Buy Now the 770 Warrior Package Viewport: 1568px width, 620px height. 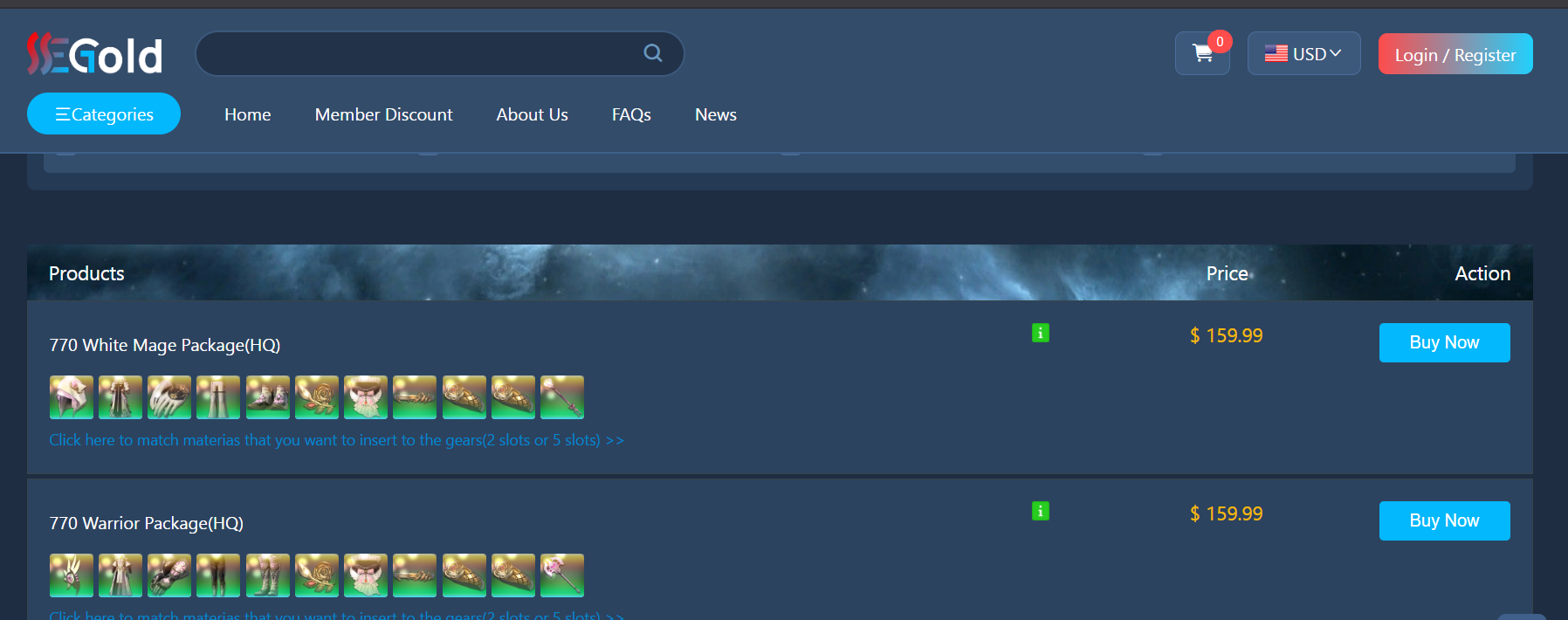tap(1445, 520)
